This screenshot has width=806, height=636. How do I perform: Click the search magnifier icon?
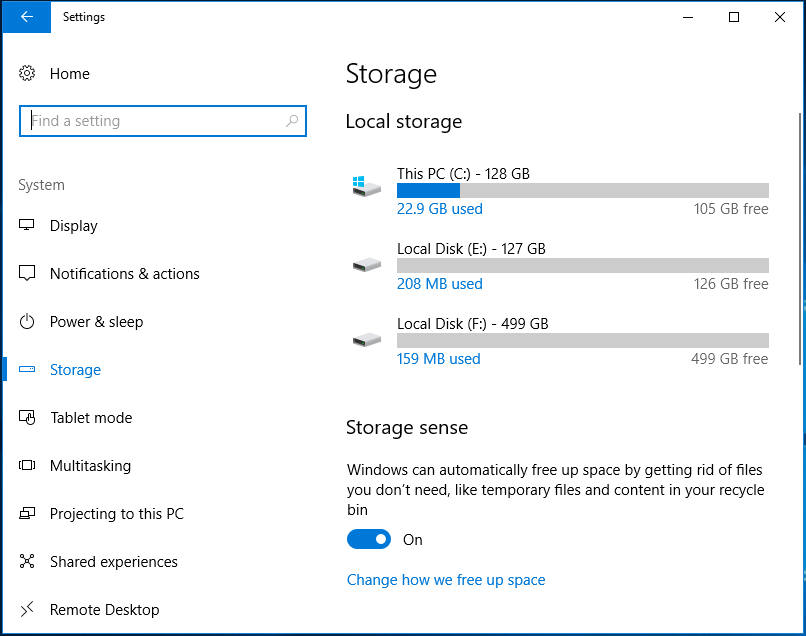(292, 121)
